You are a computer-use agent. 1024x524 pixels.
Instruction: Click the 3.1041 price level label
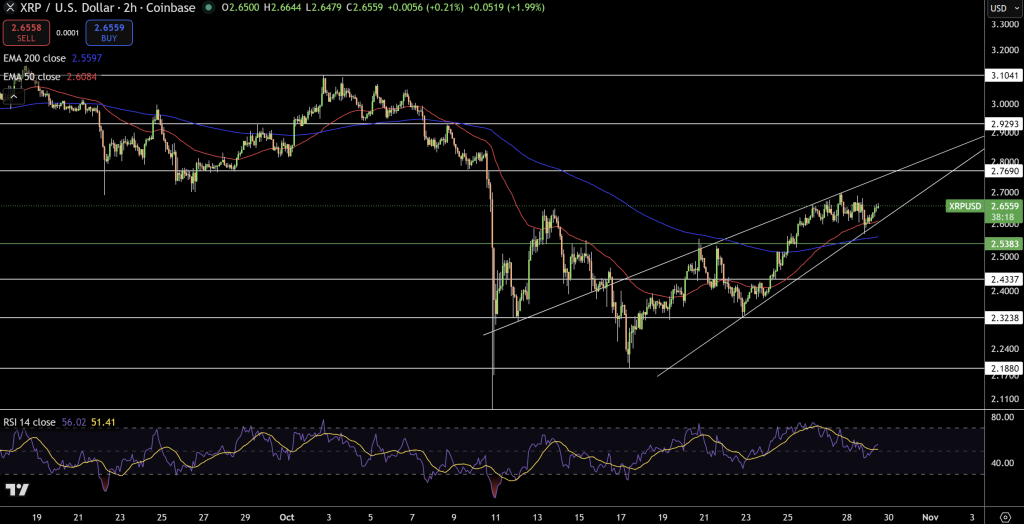[1004, 76]
